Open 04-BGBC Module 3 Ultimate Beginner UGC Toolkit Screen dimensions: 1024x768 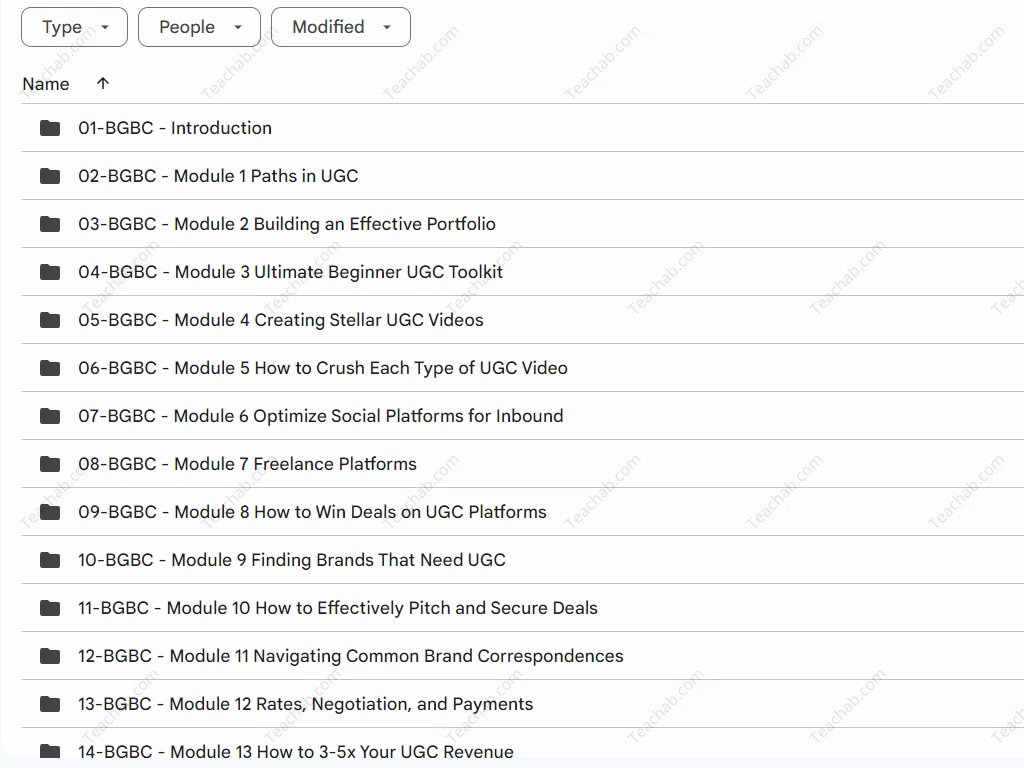click(x=290, y=272)
